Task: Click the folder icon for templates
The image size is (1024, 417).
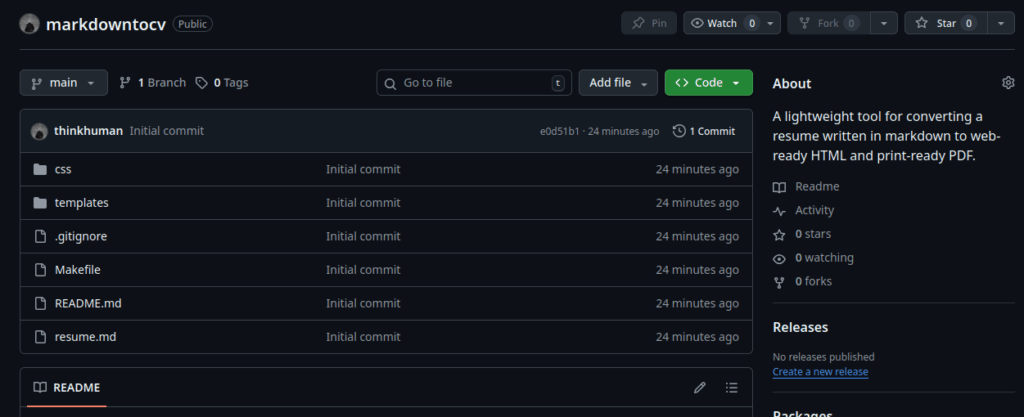Action: 40,203
